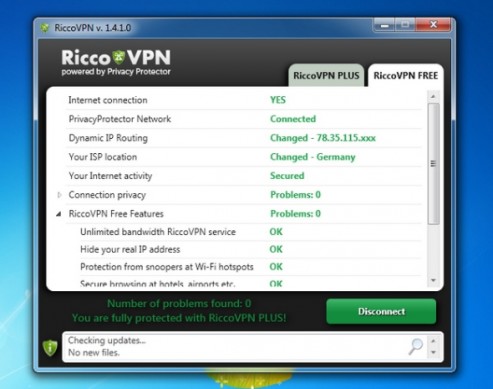
Task: Click 'You are fully protected' message
Action: coord(179,318)
